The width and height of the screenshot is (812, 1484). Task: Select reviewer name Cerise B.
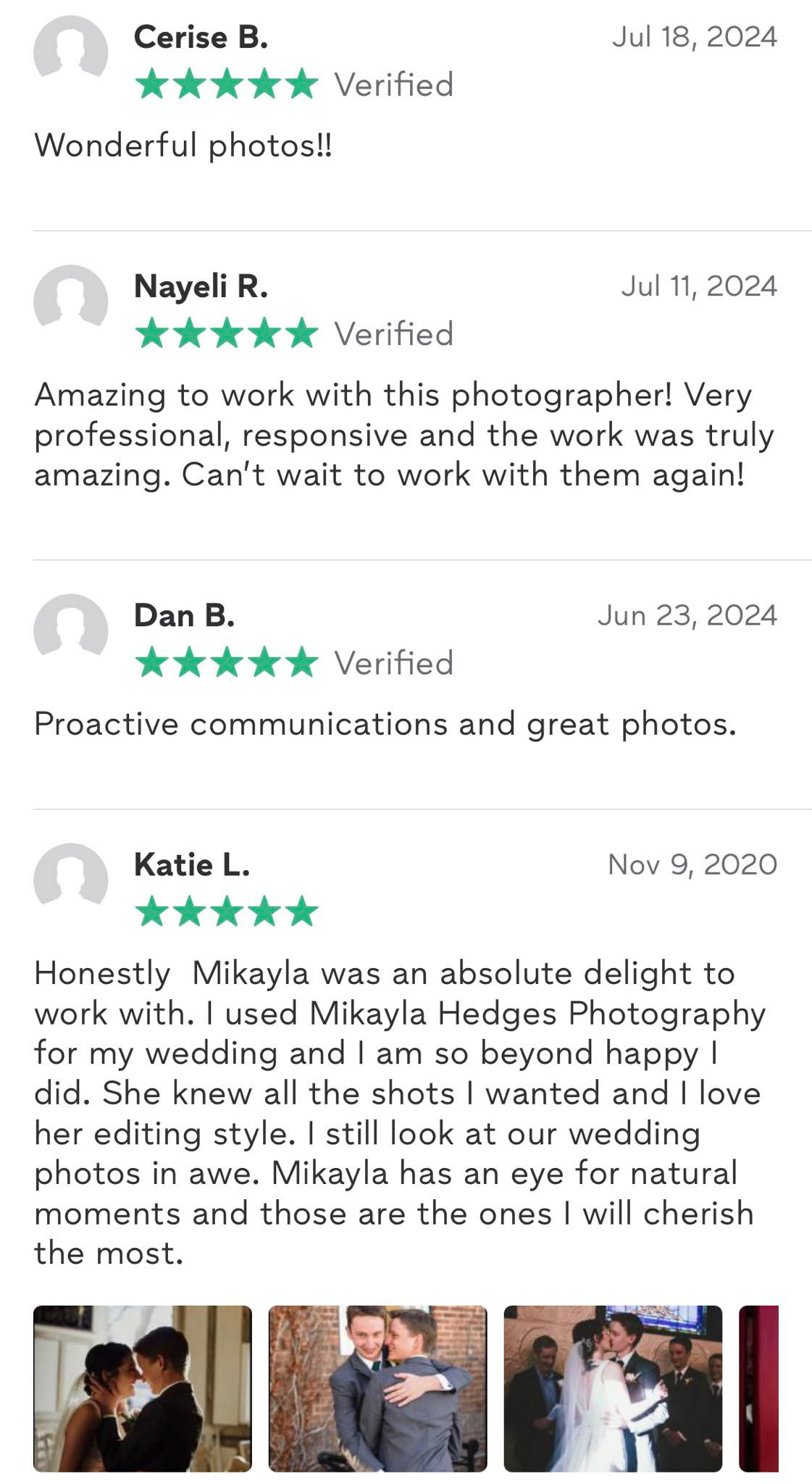click(201, 37)
